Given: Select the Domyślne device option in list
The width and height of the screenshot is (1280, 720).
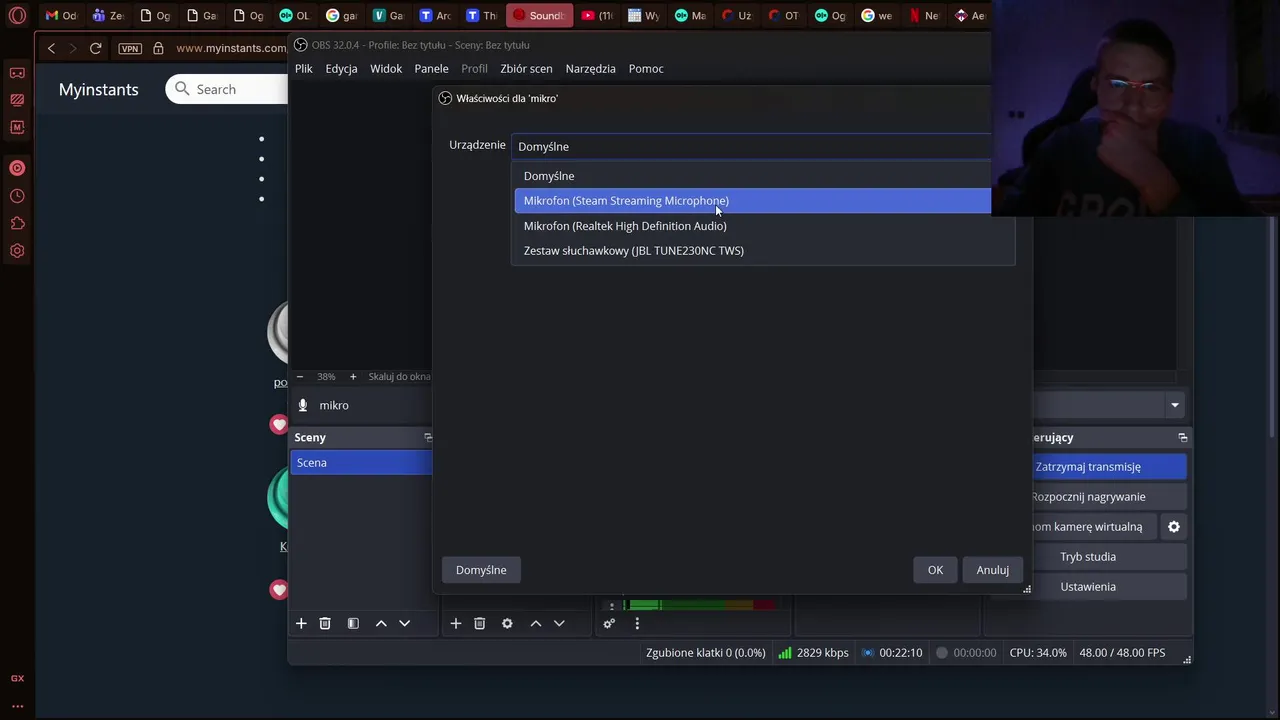Looking at the screenshot, I should (764, 176).
